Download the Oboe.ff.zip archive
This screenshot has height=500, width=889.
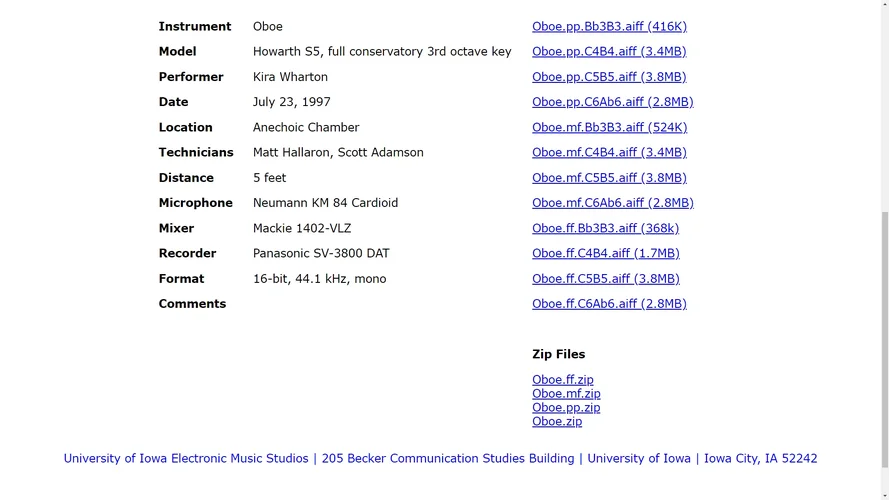pyautogui.click(x=562, y=380)
